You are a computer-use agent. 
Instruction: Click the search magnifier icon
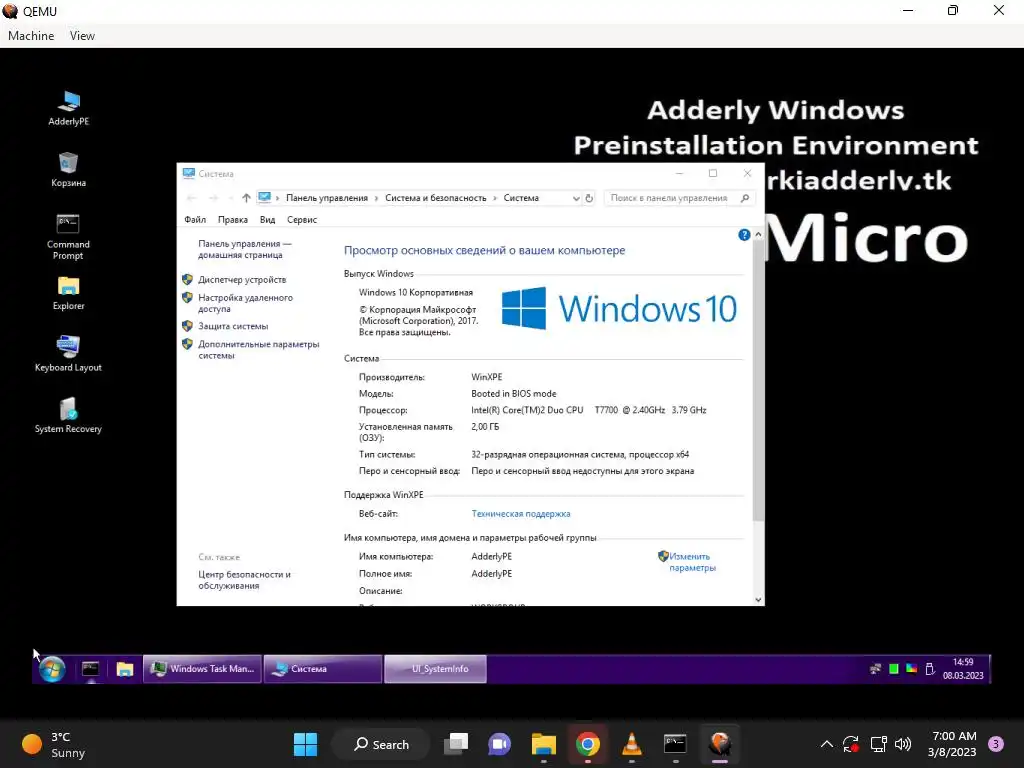point(745,198)
